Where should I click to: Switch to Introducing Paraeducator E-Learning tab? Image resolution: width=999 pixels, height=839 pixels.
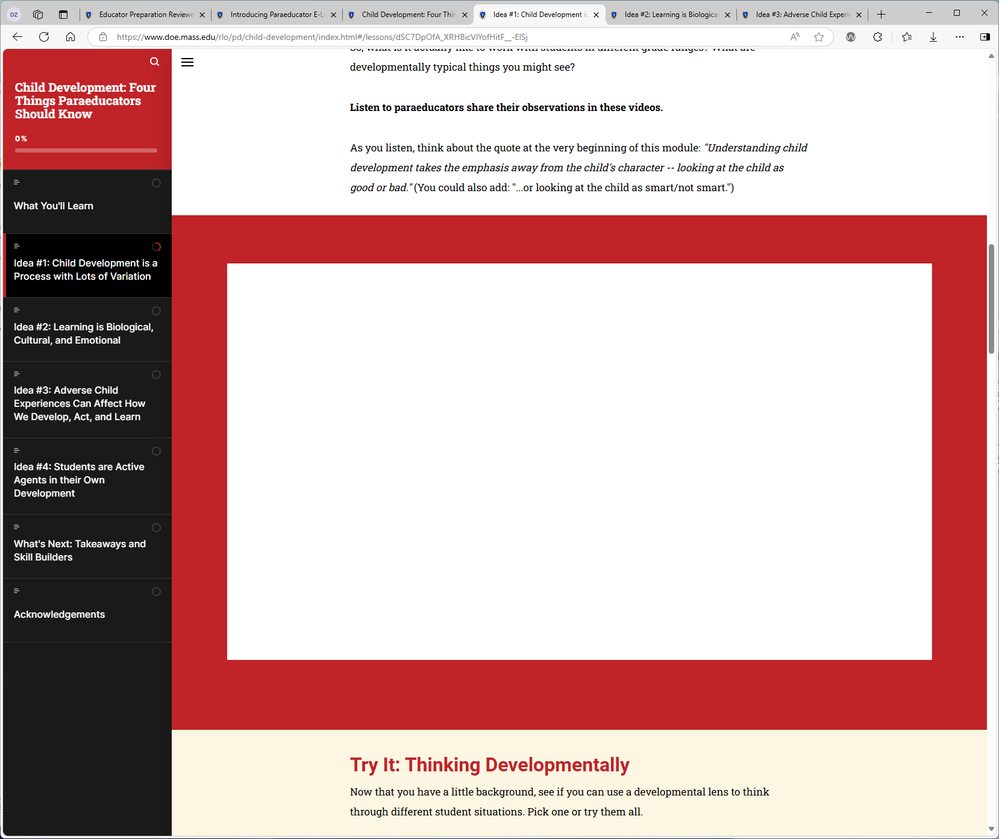[x=277, y=14]
